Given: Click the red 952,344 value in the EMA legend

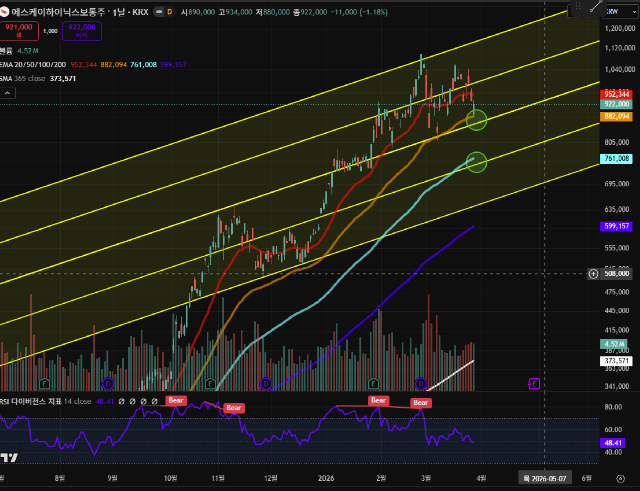Looking at the screenshot, I should (x=84, y=64).
